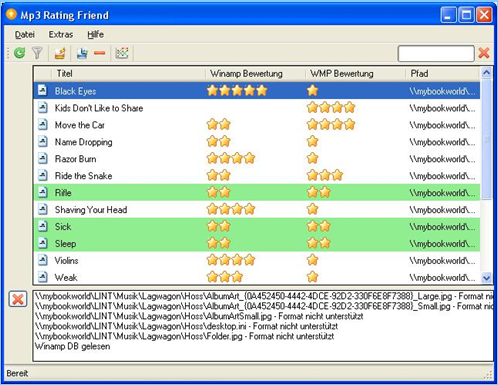The image size is (498, 385).
Task: Click Black Eyes Winamp five-star rating
Action: pos(237,90)
